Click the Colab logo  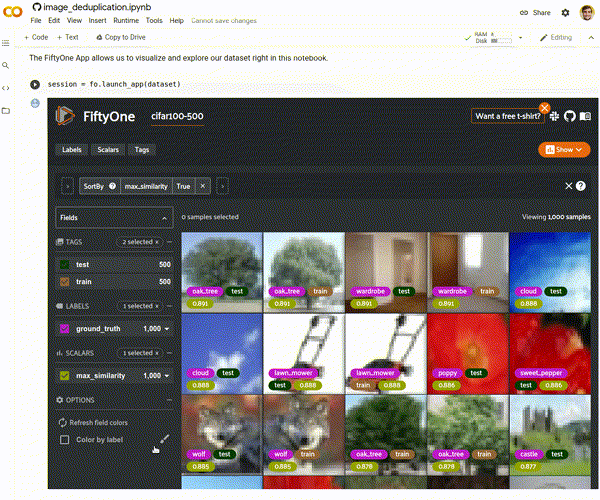click(x=13, y=12)
